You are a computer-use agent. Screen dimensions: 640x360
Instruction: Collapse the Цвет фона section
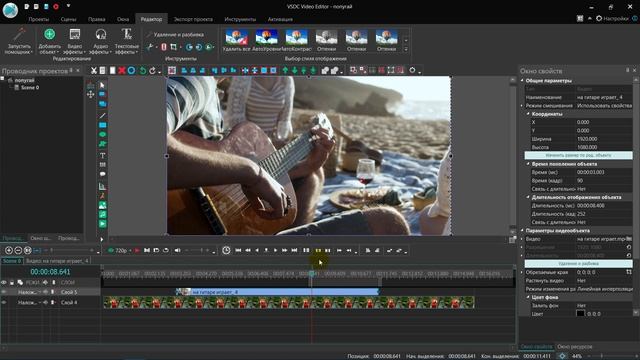point(528,297)
